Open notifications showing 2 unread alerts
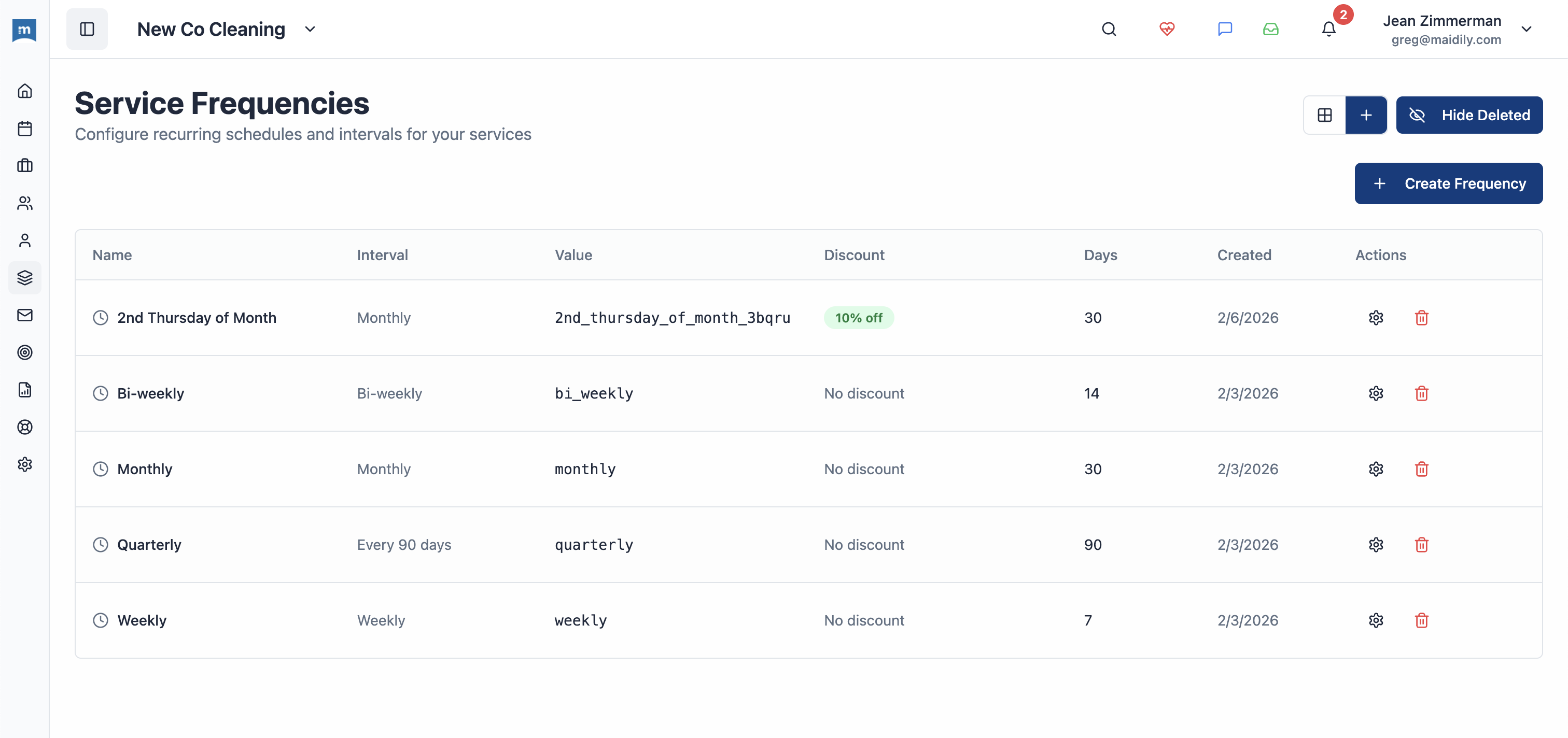1568x738 pixels. click(x=1327, y=29)
